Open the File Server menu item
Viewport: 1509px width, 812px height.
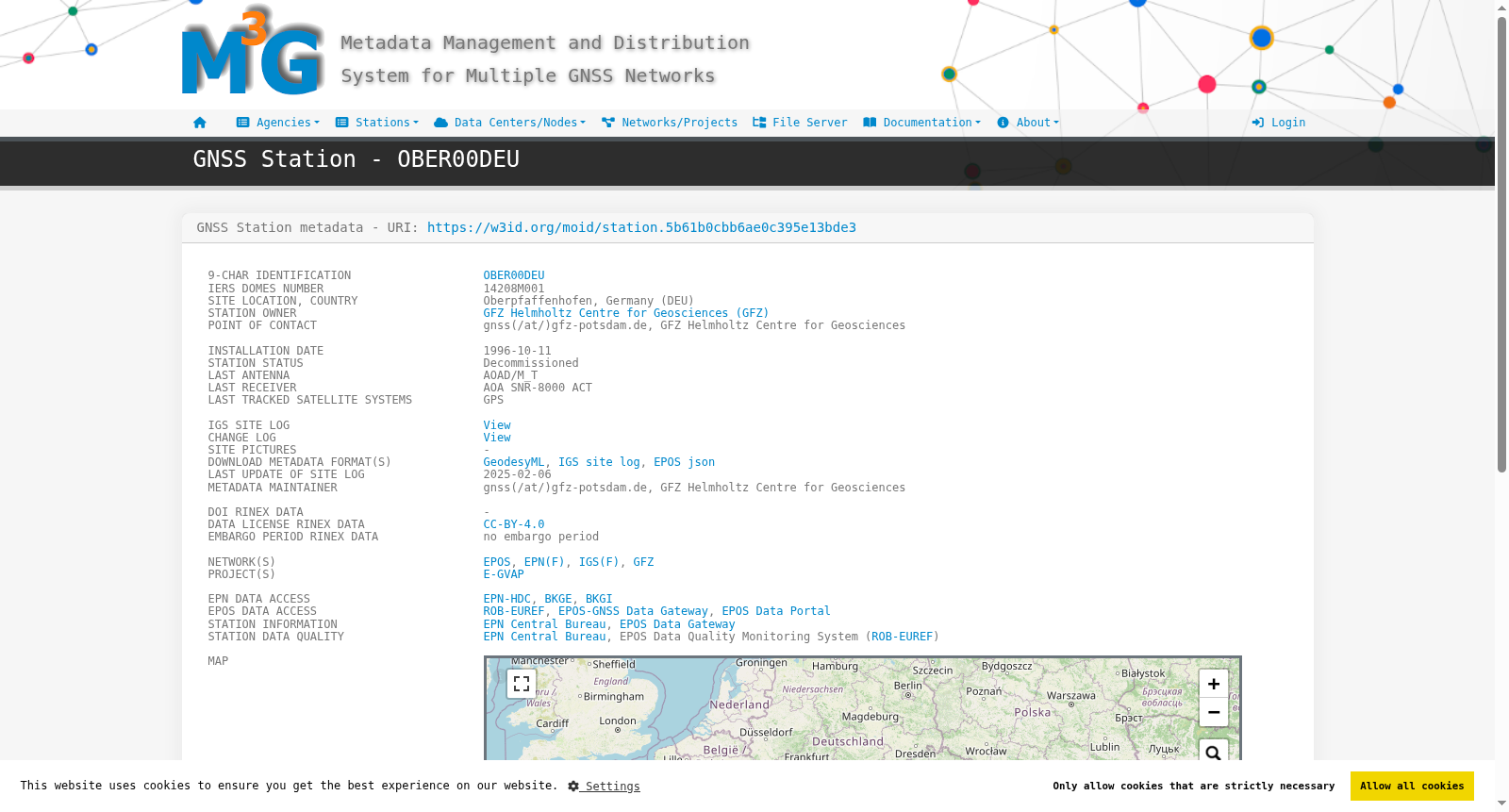pos(800,123)
